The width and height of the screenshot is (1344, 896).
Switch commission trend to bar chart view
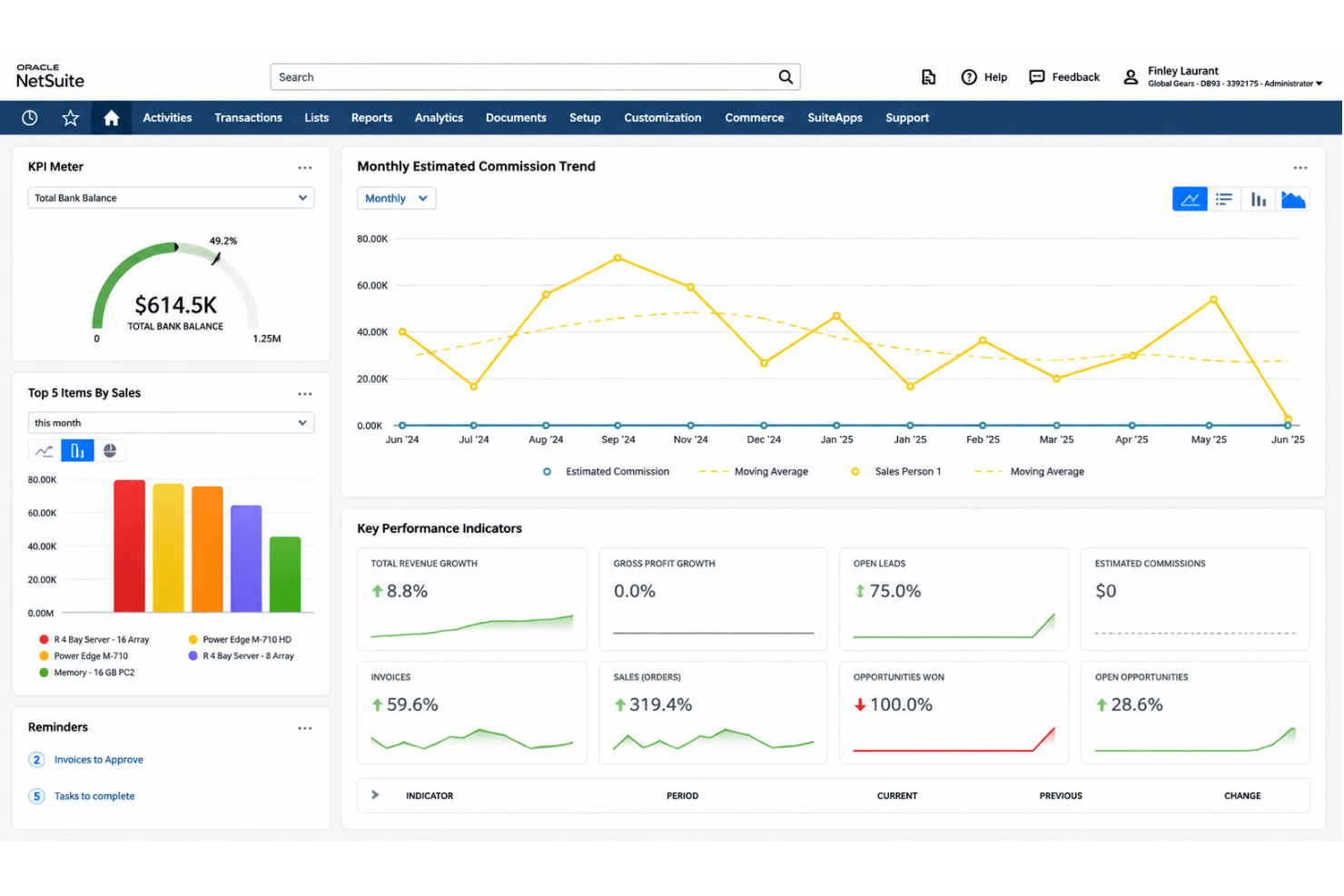(1259, 199)
